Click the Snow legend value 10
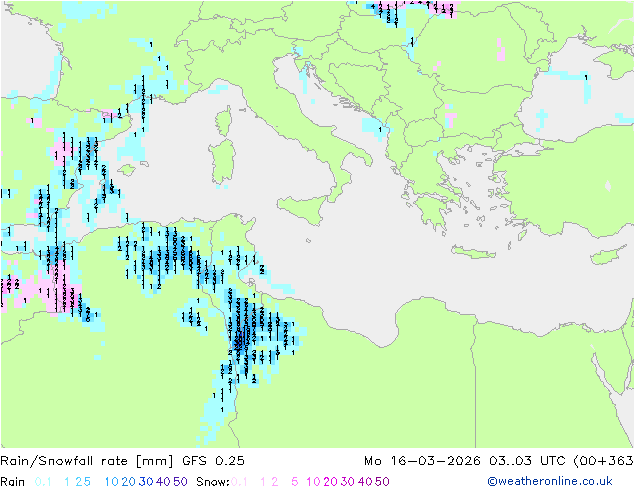Image resolution: width=634 pixels, height=490 pixels. coord(313,482)
